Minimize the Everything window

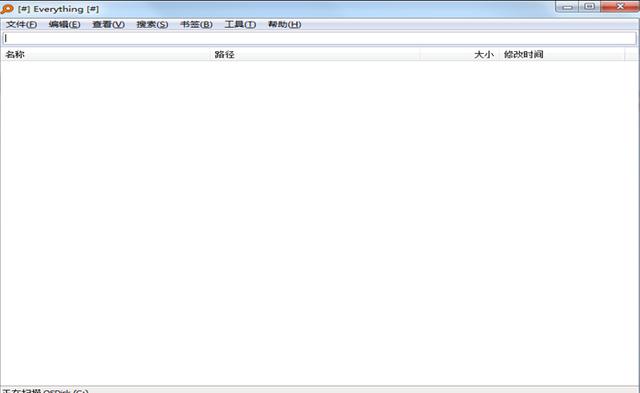(x=567, y=7)
